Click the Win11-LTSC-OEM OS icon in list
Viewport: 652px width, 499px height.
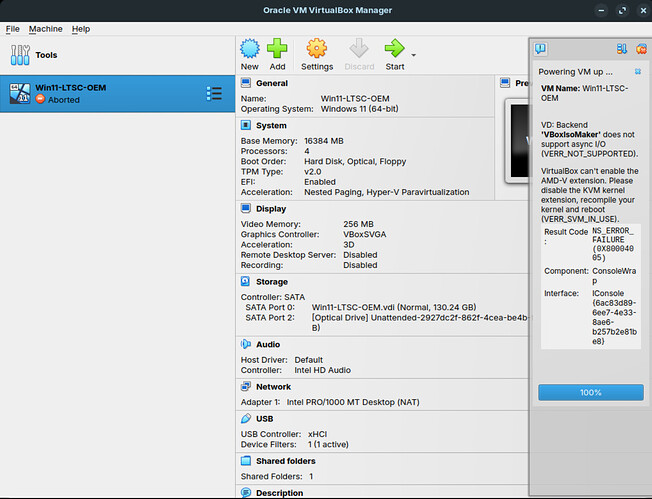click(x=20, y=94)
